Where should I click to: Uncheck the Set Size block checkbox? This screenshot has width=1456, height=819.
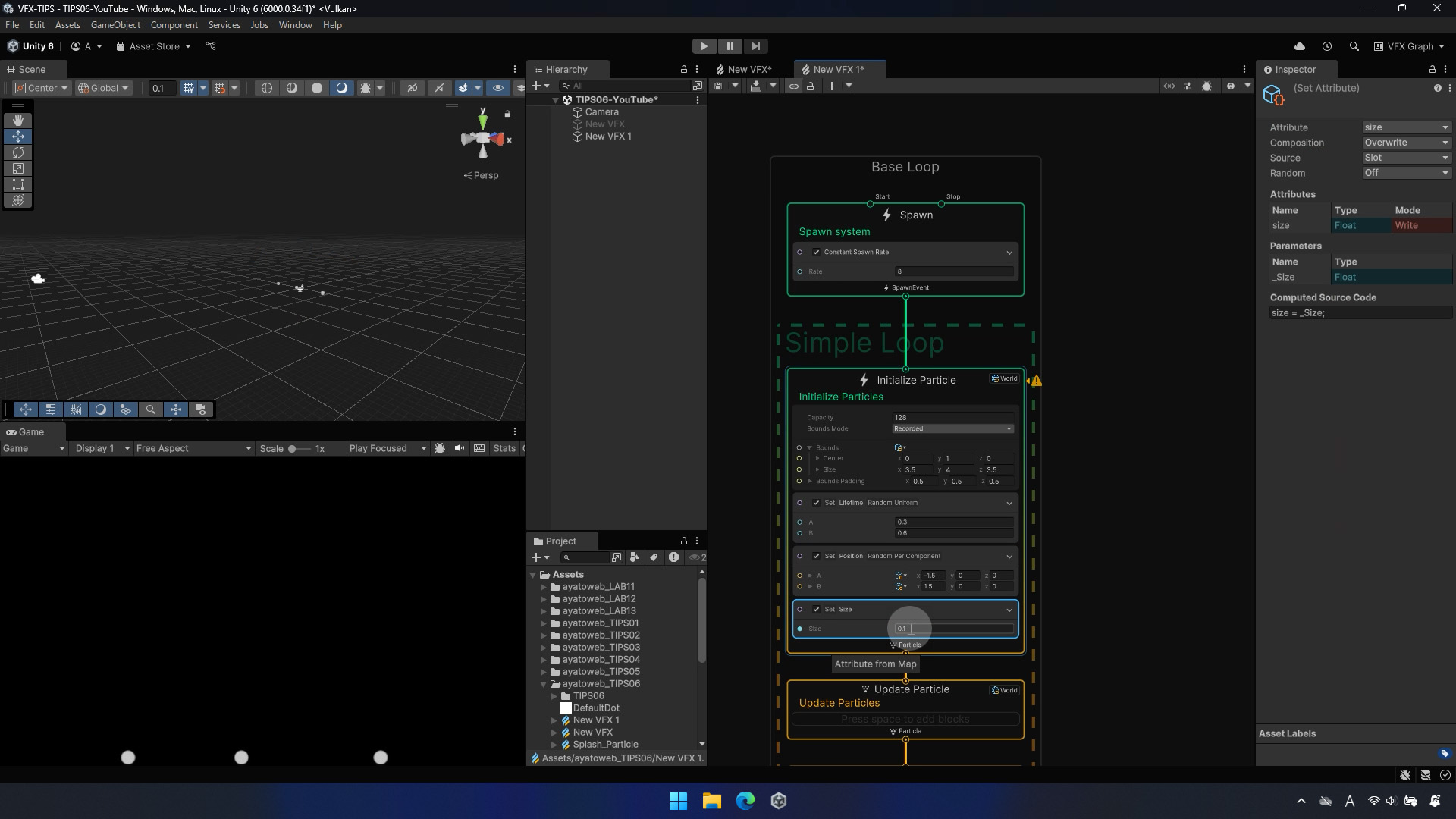816,610
